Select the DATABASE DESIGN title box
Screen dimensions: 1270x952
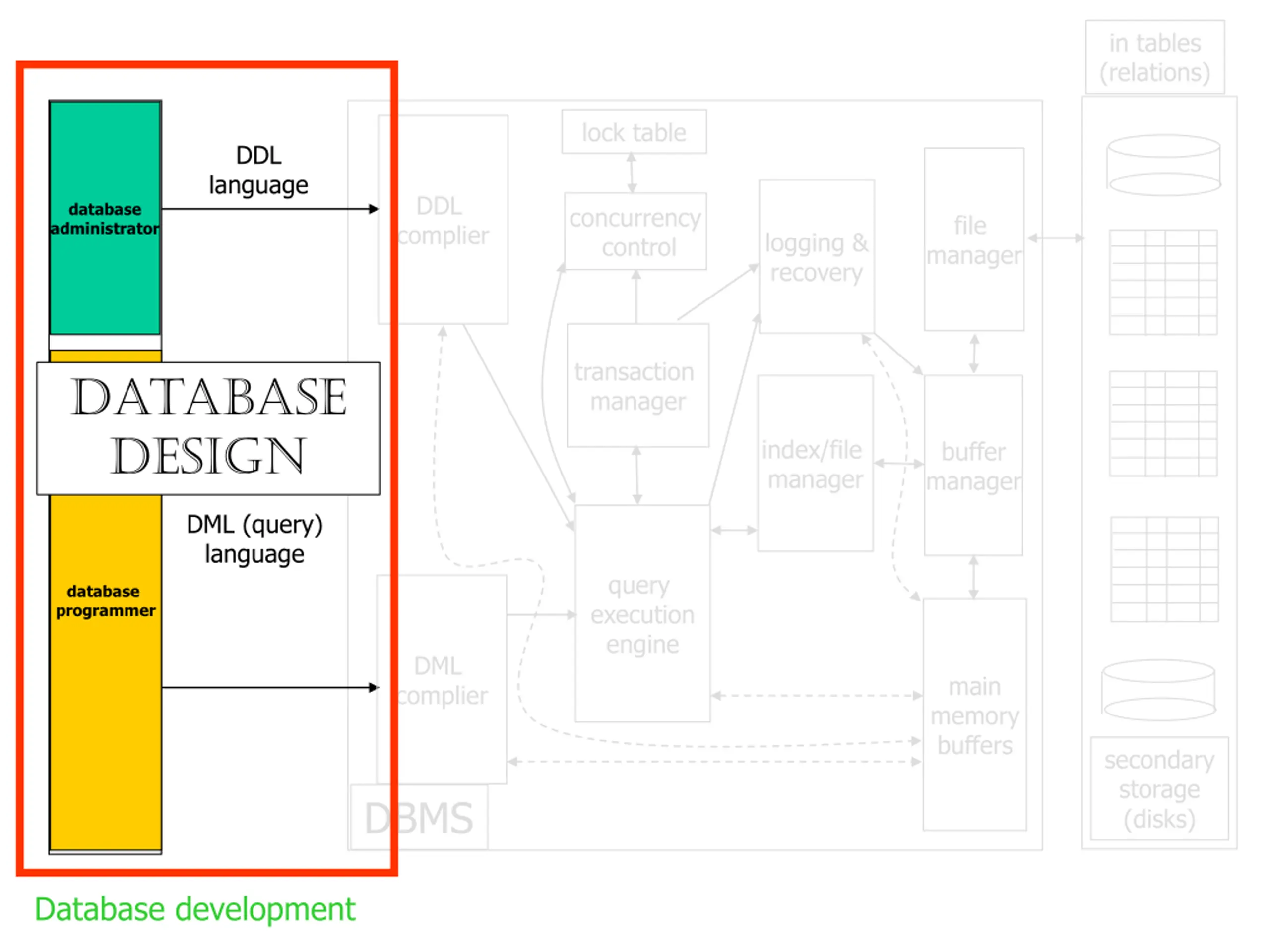coord(208,427)
